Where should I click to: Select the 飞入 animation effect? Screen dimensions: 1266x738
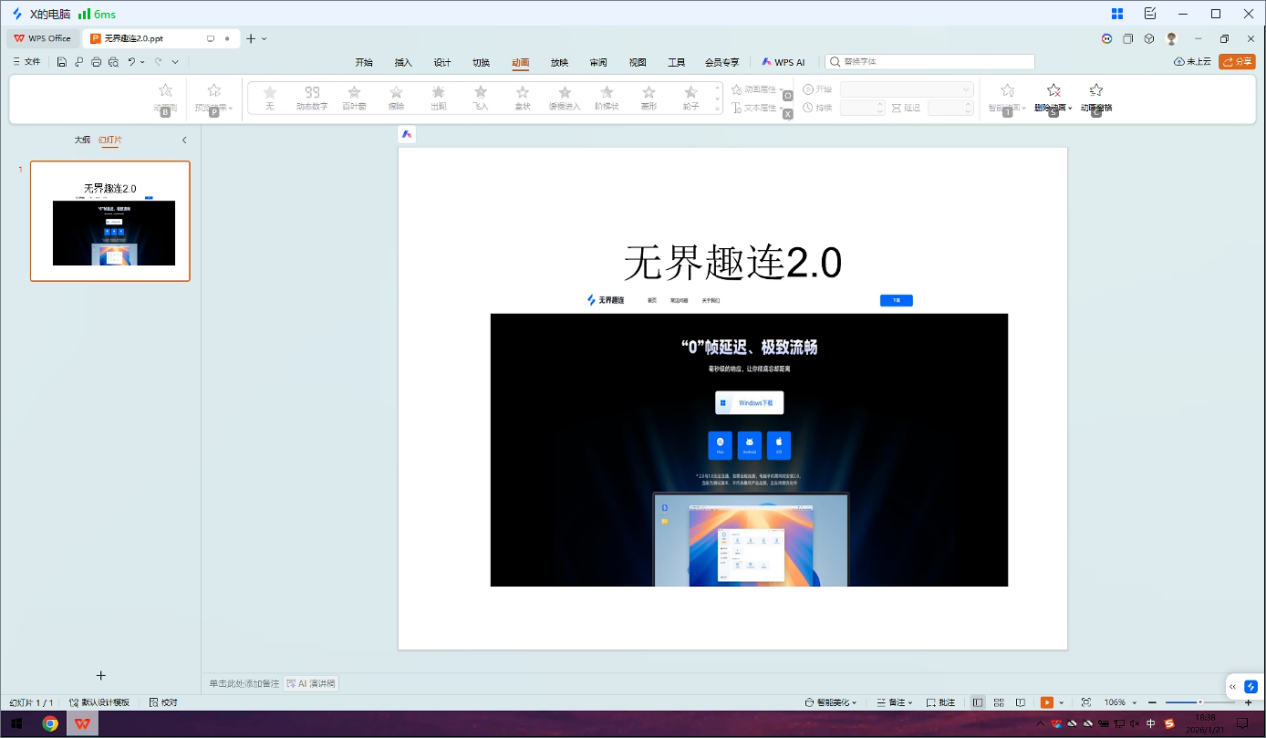click(480, 97)
